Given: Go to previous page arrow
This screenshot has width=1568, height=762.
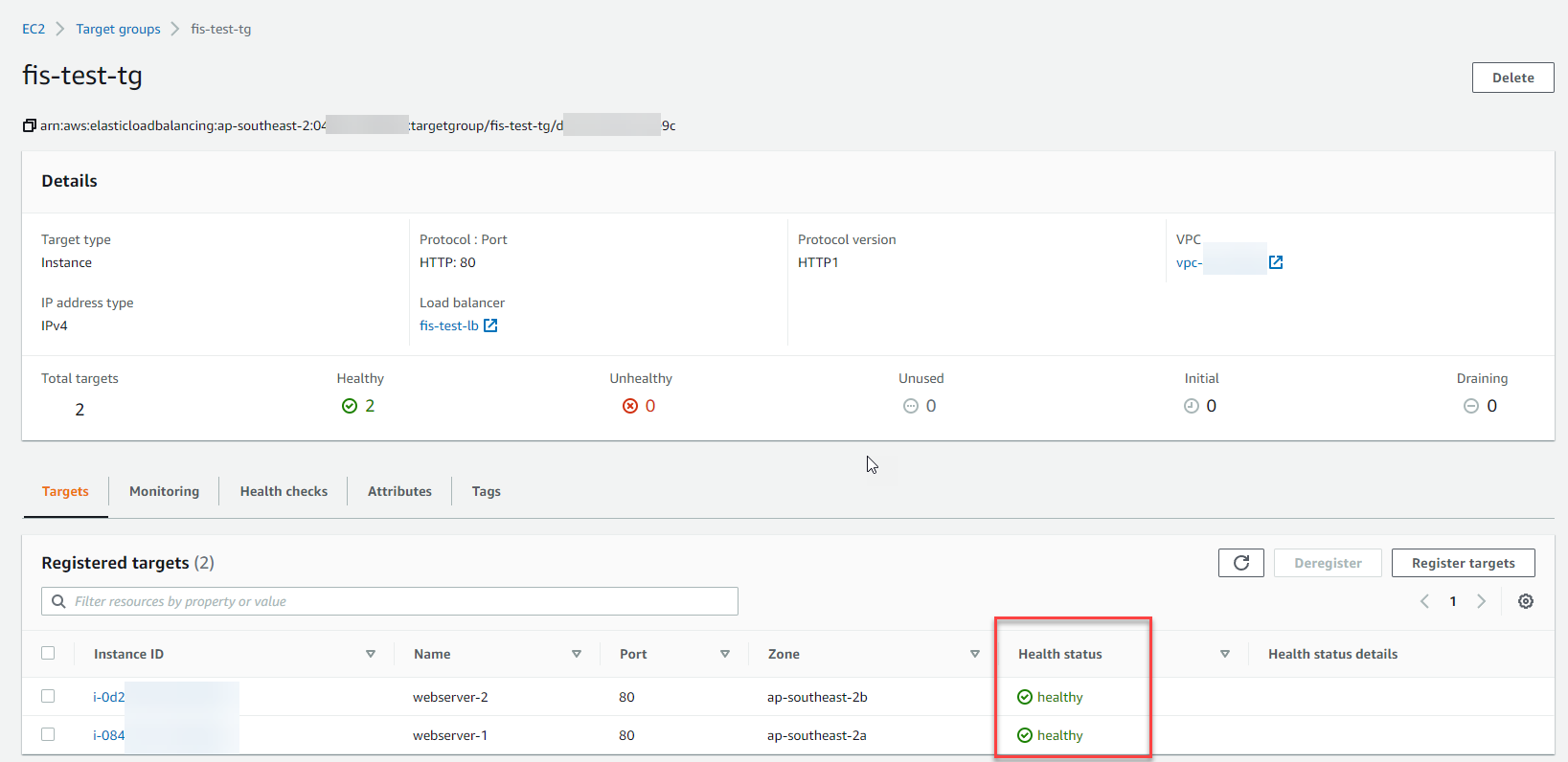Looking at the screenshot, I should pyautogui.click(x=1424, y=601).
